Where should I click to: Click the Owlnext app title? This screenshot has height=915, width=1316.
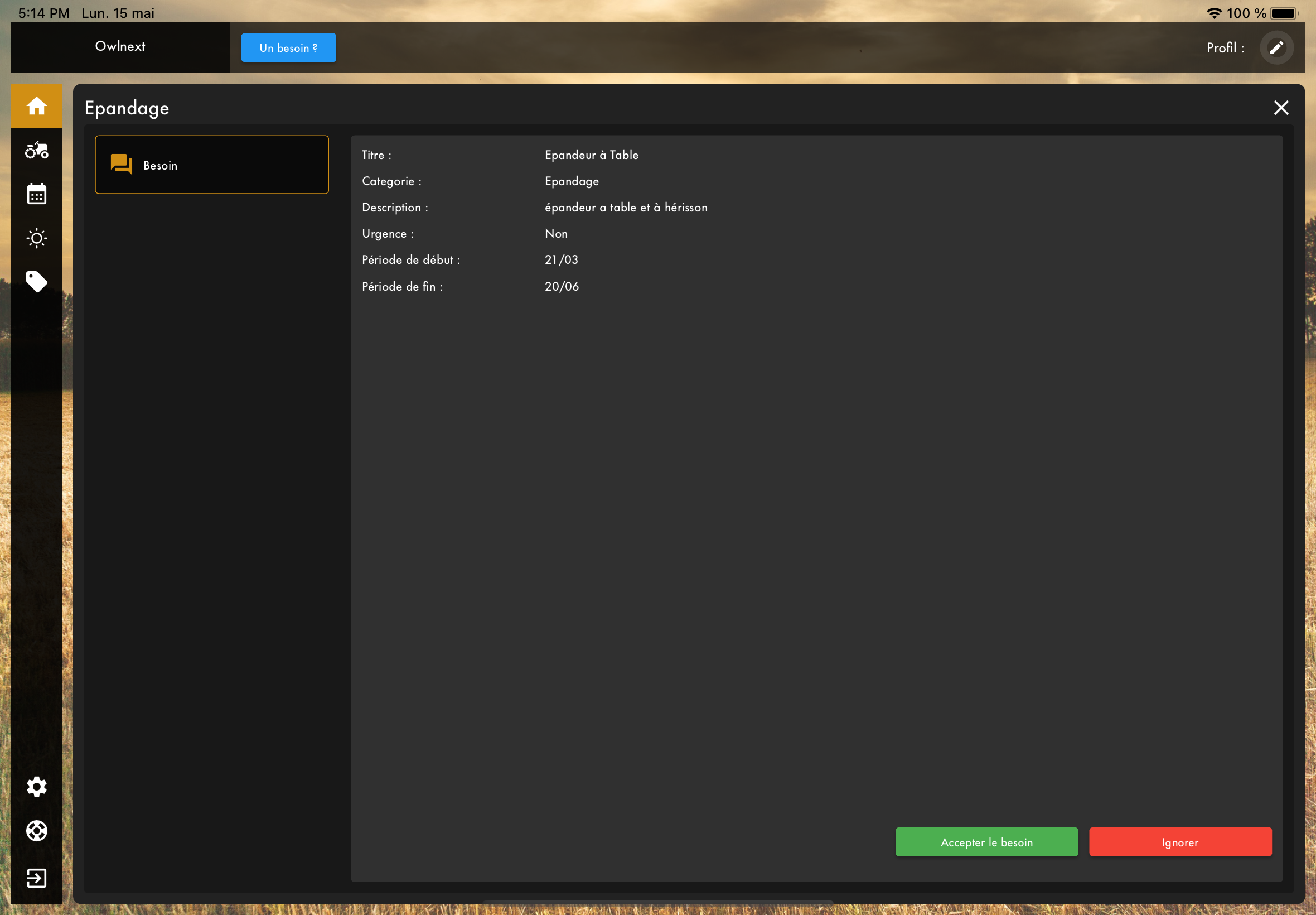[x=120, y=46]
